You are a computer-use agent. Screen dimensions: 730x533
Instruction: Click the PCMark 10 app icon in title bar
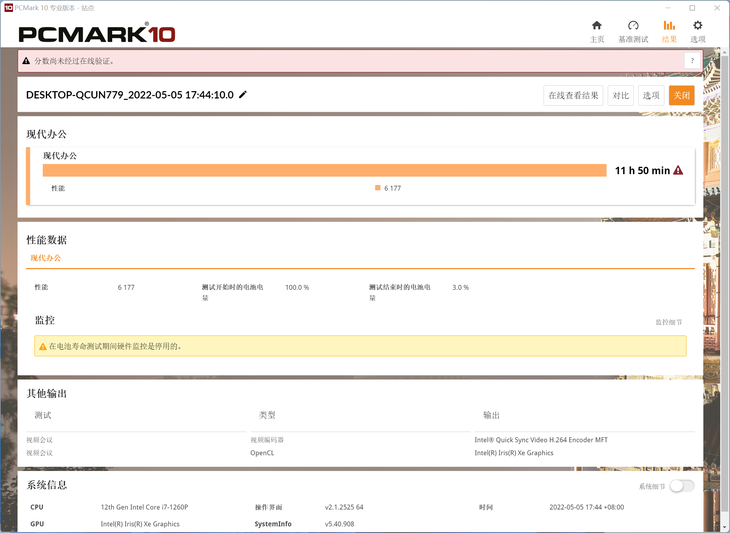8,7
